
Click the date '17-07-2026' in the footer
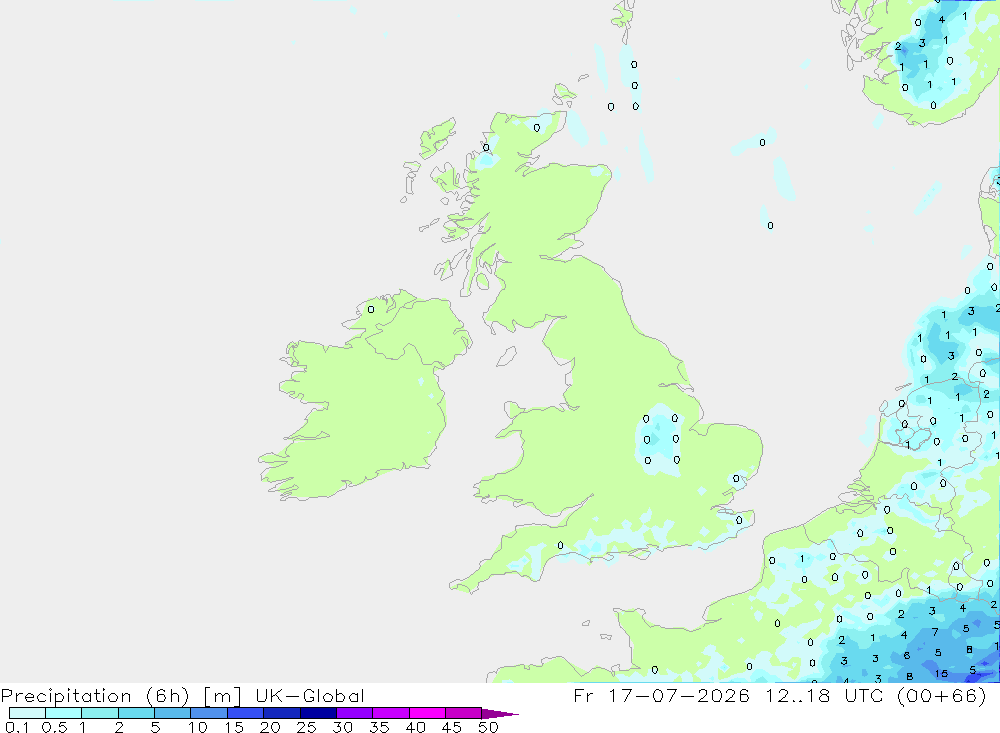[x=679, y=695]
